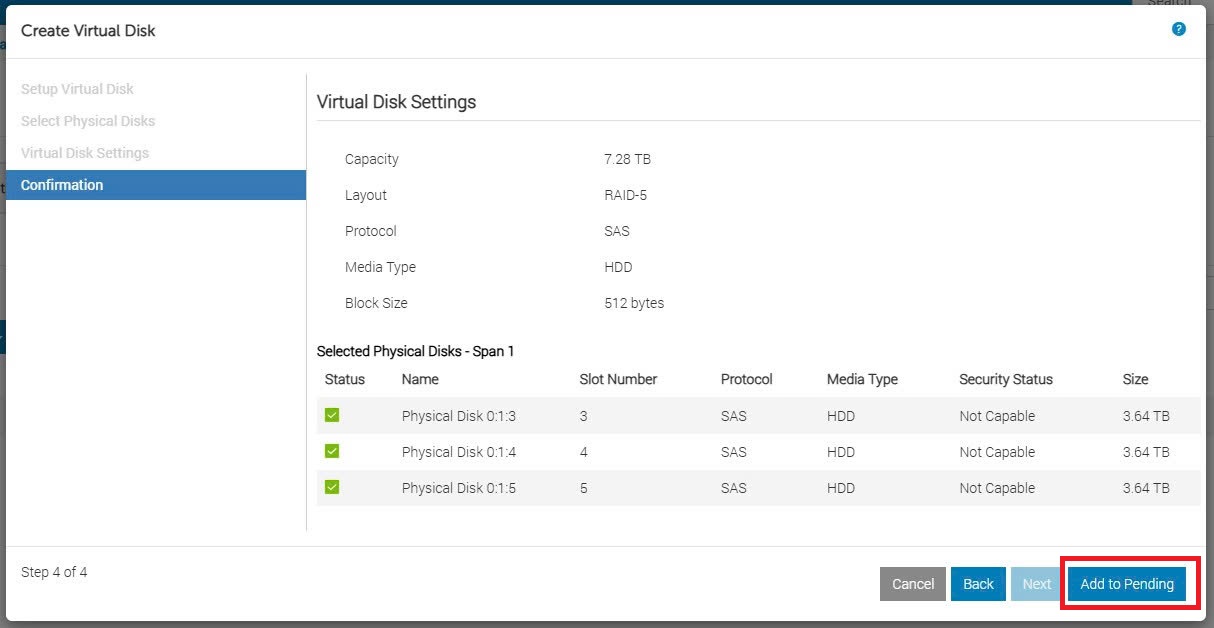Click green status check for Physical Disk 0:1:4
The height and width of the screenshot is (628, 1214).
tap(332, 452)
